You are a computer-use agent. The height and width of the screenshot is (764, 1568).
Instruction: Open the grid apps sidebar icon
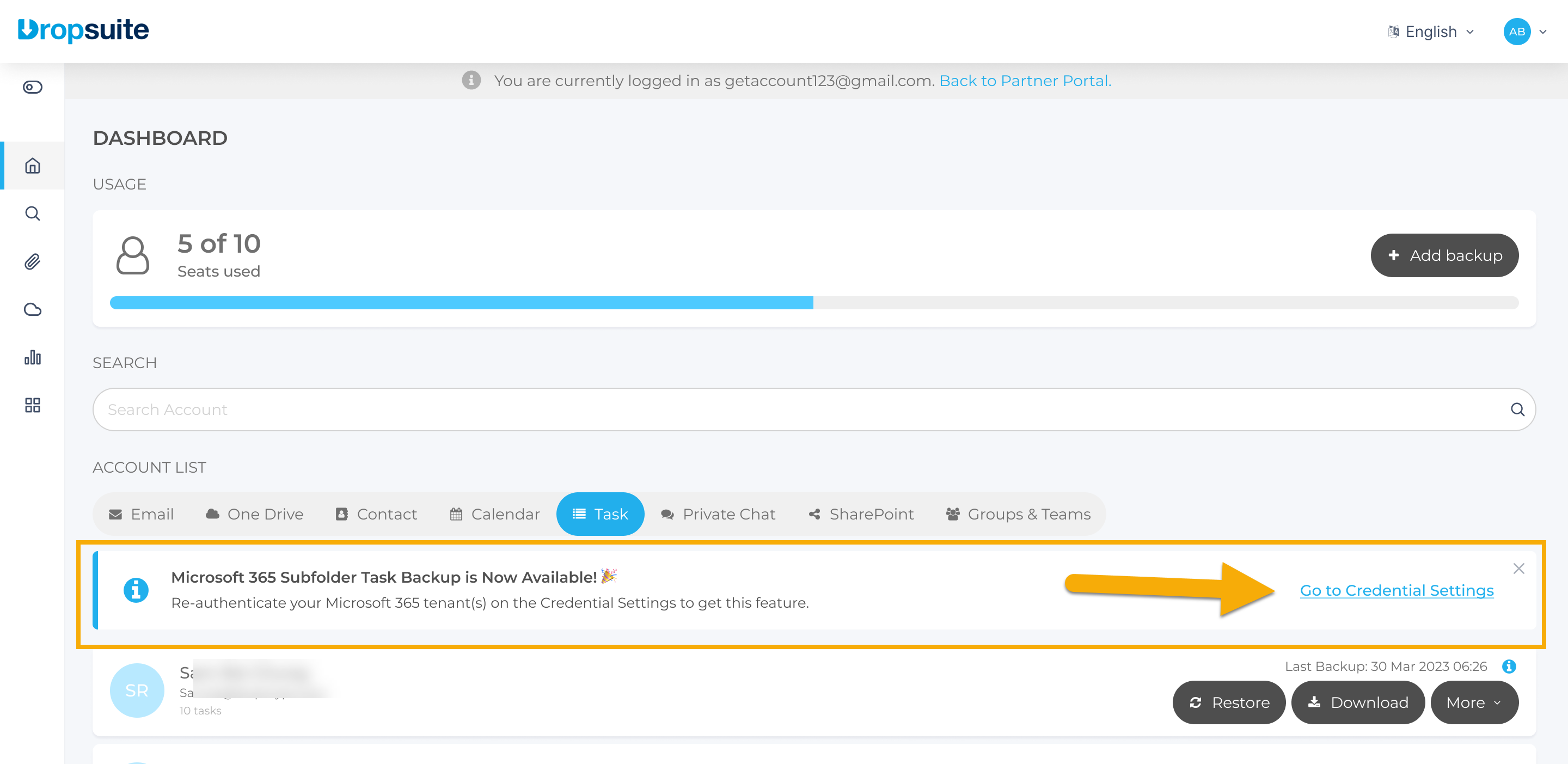click(x=32, y=406)
